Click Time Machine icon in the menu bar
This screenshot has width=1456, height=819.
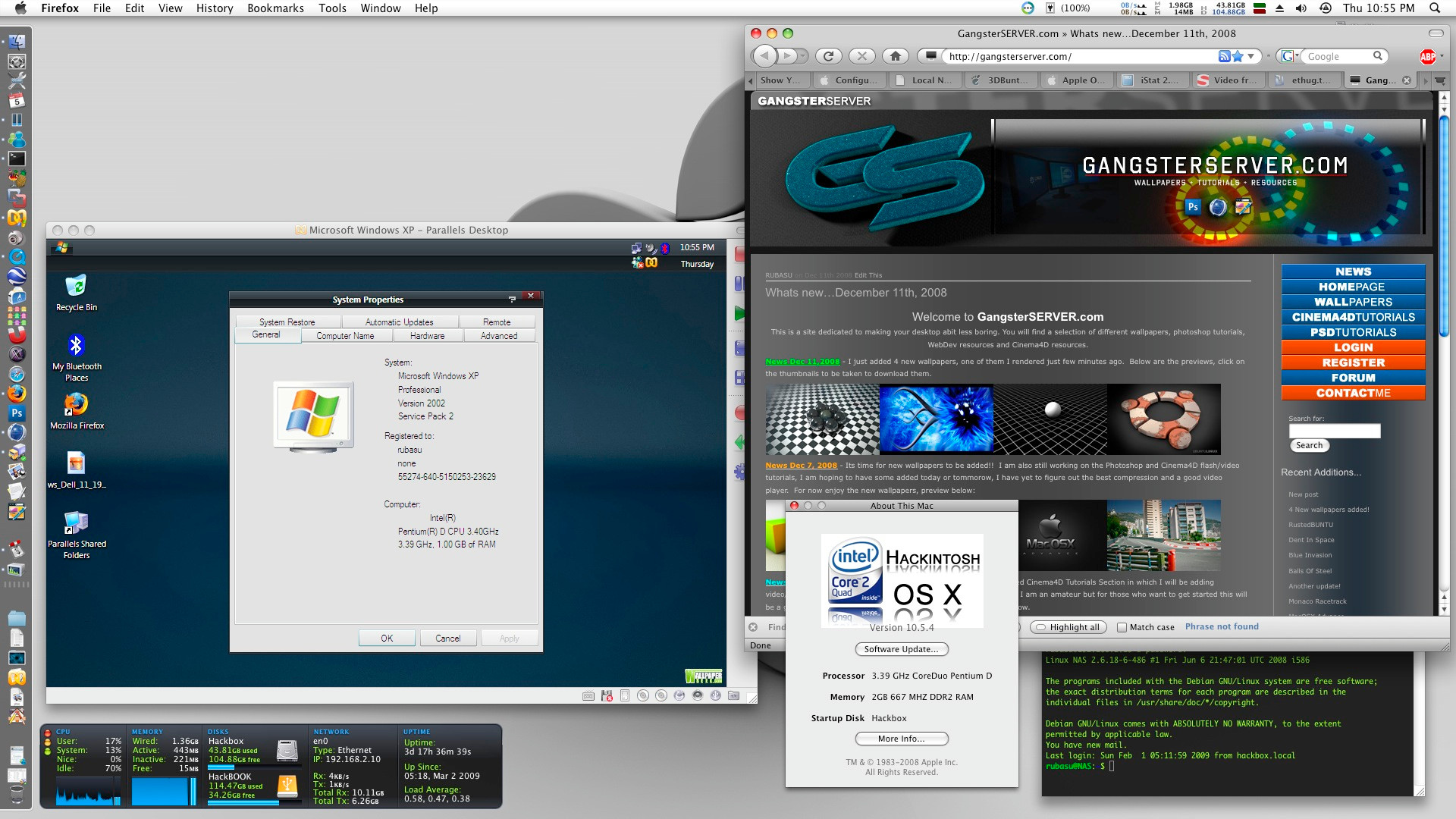point(1326,8)
